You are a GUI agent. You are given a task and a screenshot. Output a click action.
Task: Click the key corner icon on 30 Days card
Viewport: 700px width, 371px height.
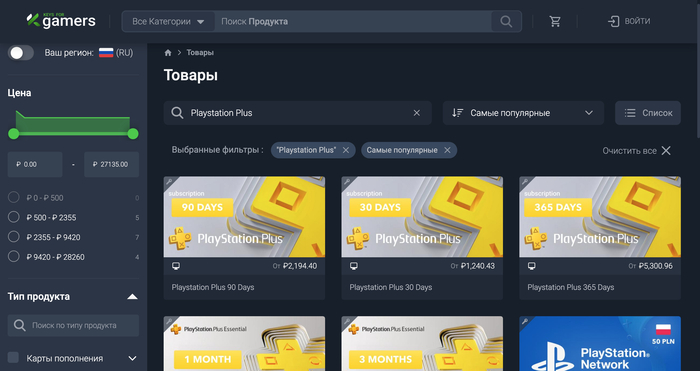pyautogui.click(x=346, y=181)
